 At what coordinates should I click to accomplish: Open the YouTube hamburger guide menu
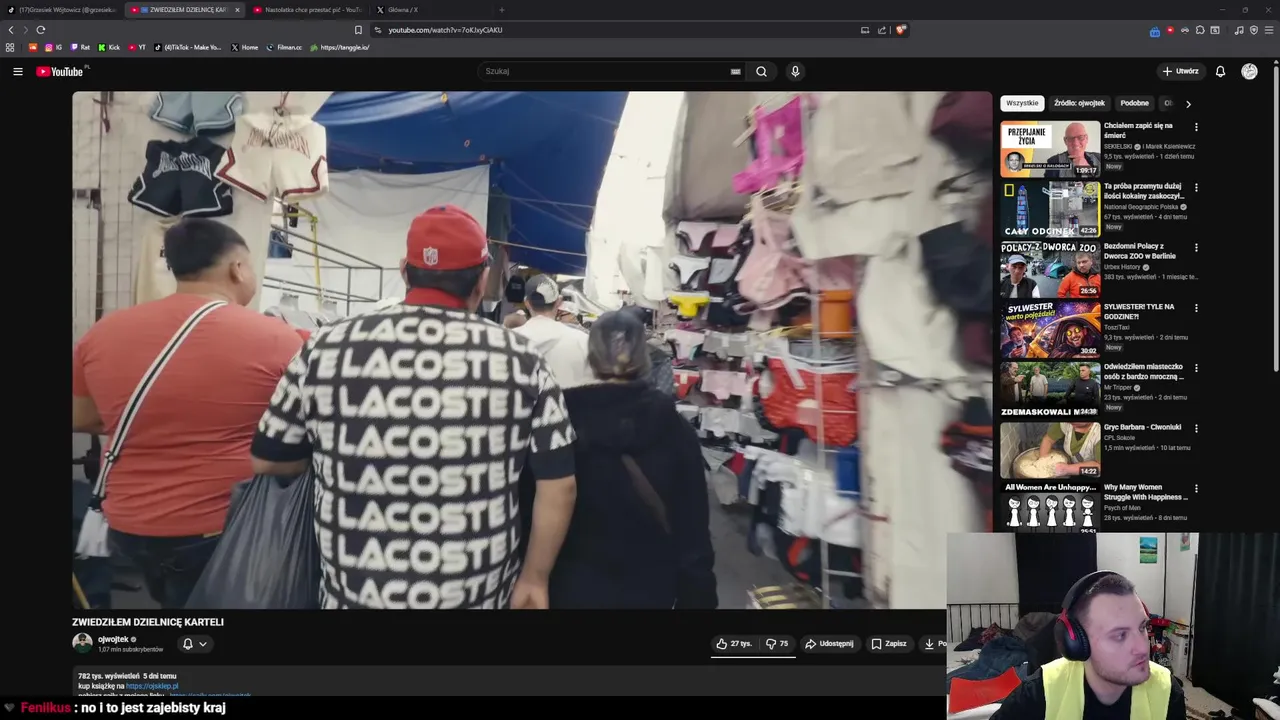point(17,71)
